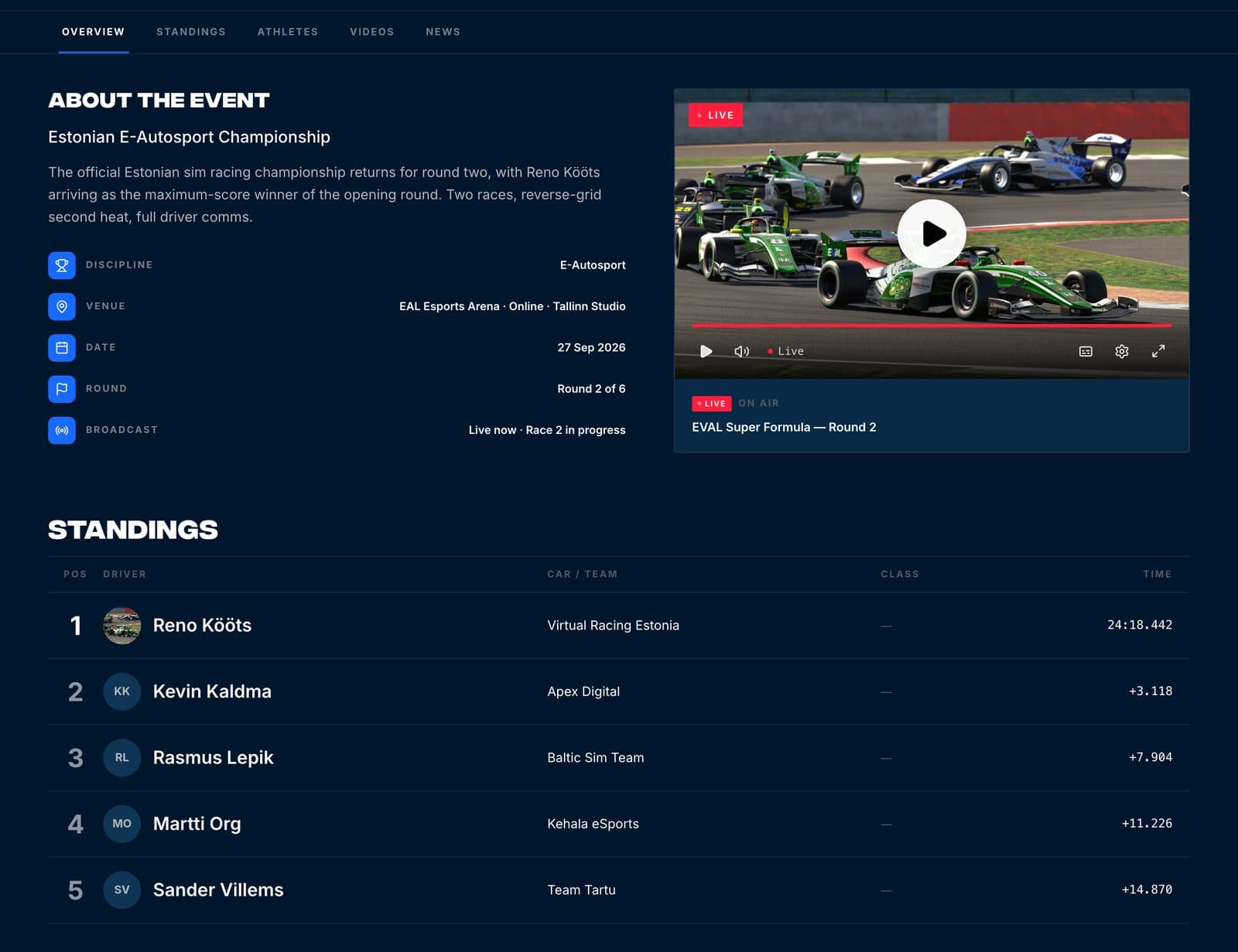Click the SV avatar badge
The width and height of the screenshot is (1238, 952).
point(122,890)
